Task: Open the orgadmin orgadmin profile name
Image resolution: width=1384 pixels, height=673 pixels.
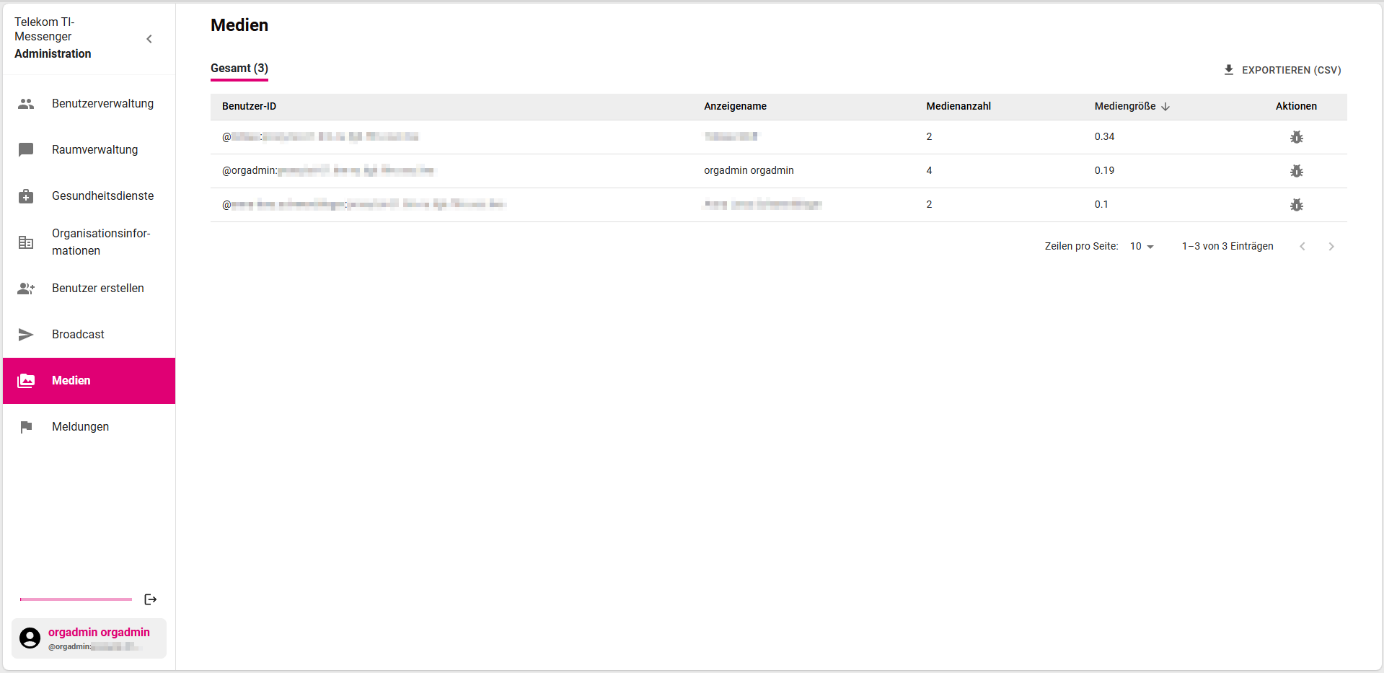Action: (x=99, y=632)
